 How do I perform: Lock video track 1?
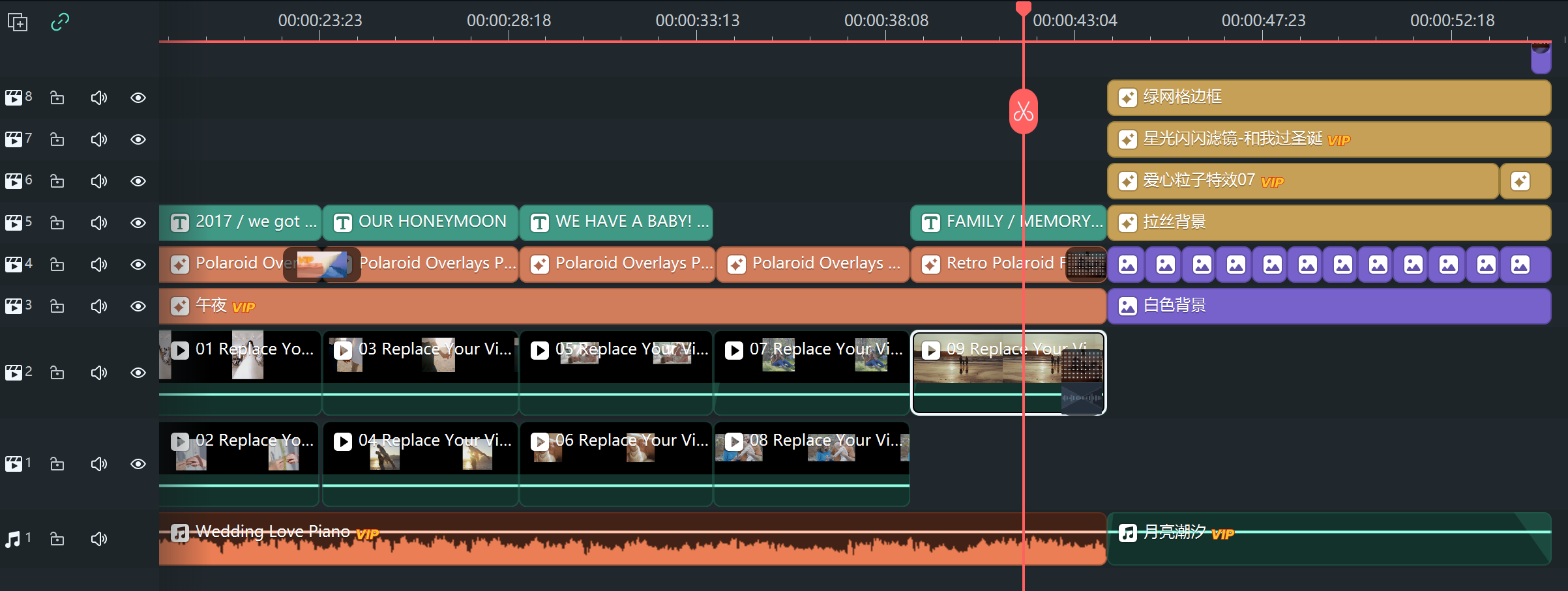coord(57,464)
